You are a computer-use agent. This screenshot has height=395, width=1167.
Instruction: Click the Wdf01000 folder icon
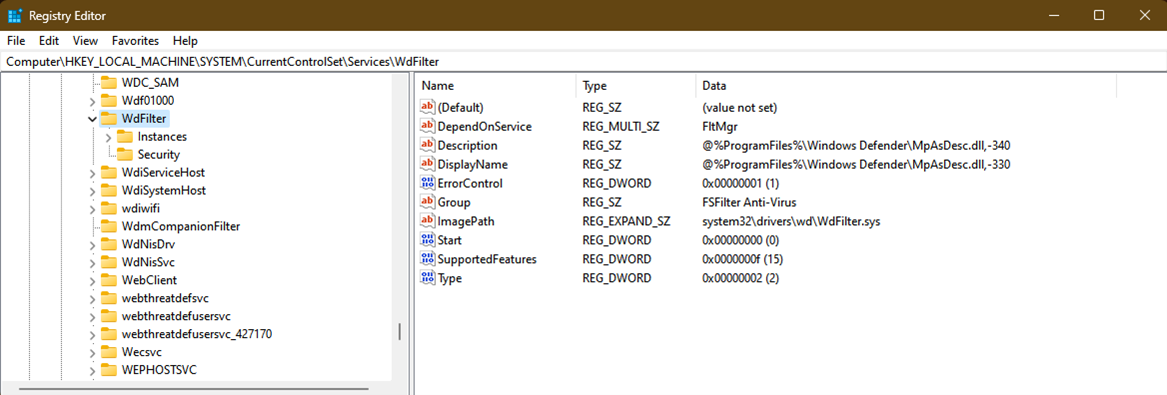(x=109, y=100)
